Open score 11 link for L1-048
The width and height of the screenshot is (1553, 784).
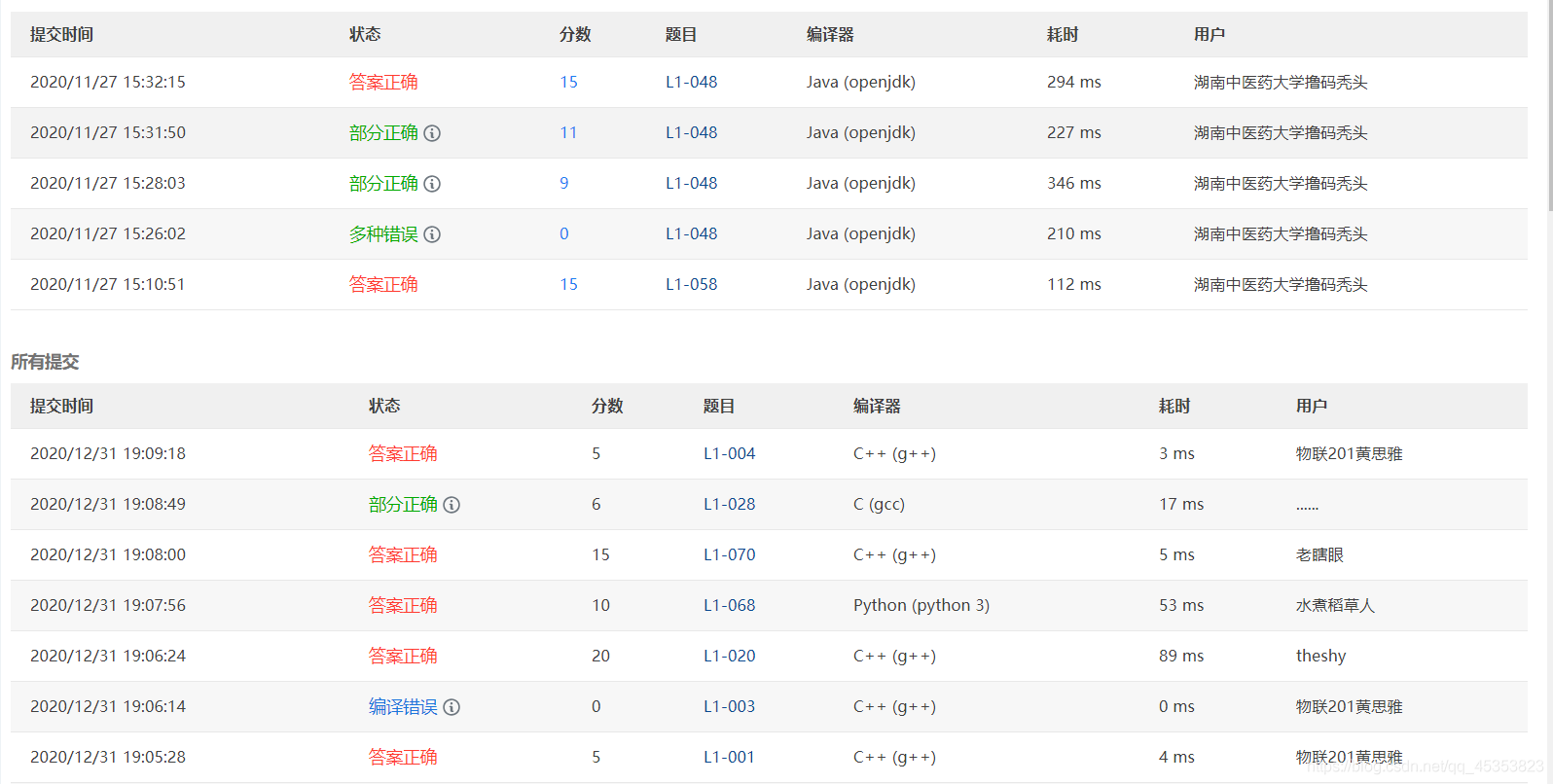pos(568,132)
